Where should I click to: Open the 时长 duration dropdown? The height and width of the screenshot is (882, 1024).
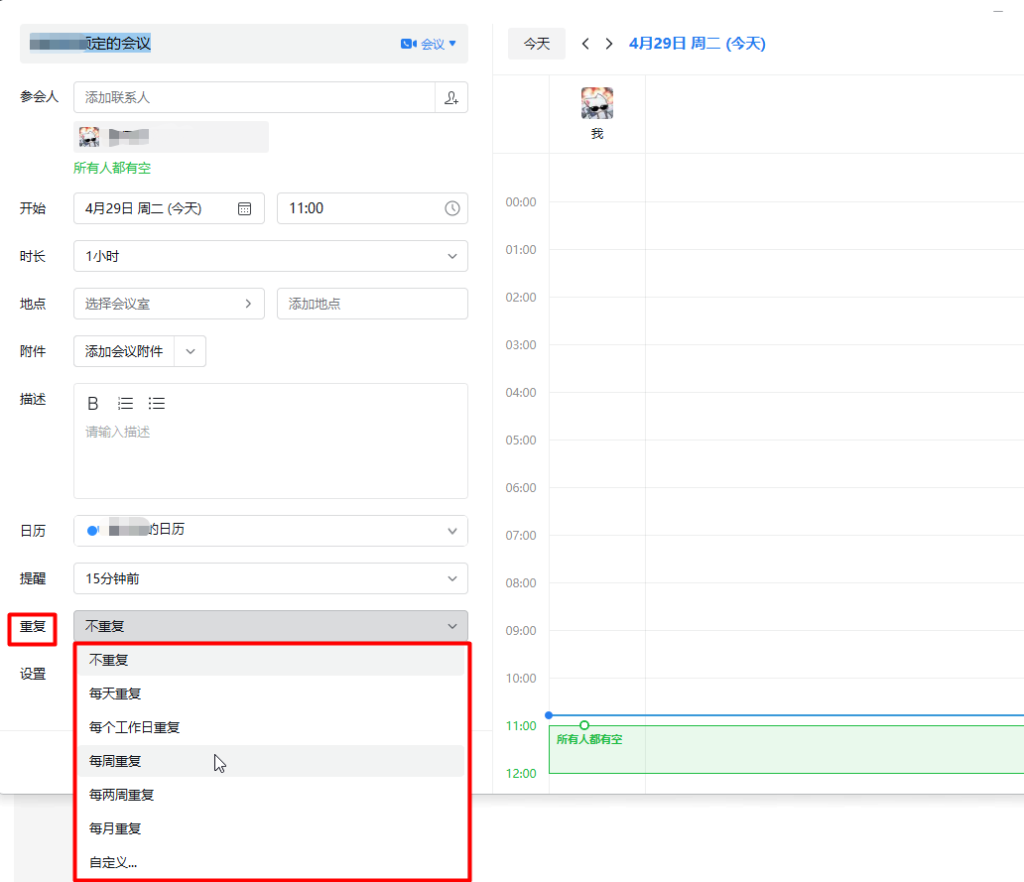[270, 256]
